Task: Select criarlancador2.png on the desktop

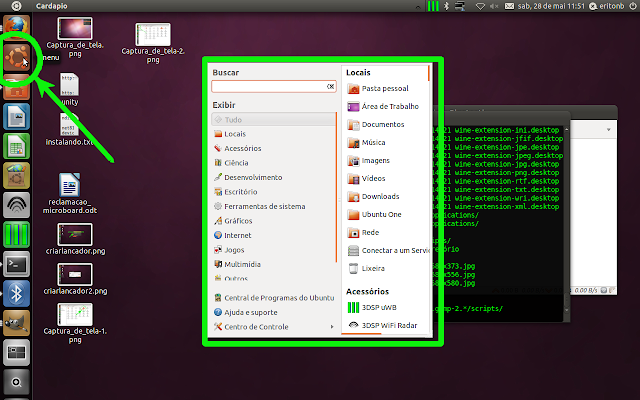Action: click(75, 279)
